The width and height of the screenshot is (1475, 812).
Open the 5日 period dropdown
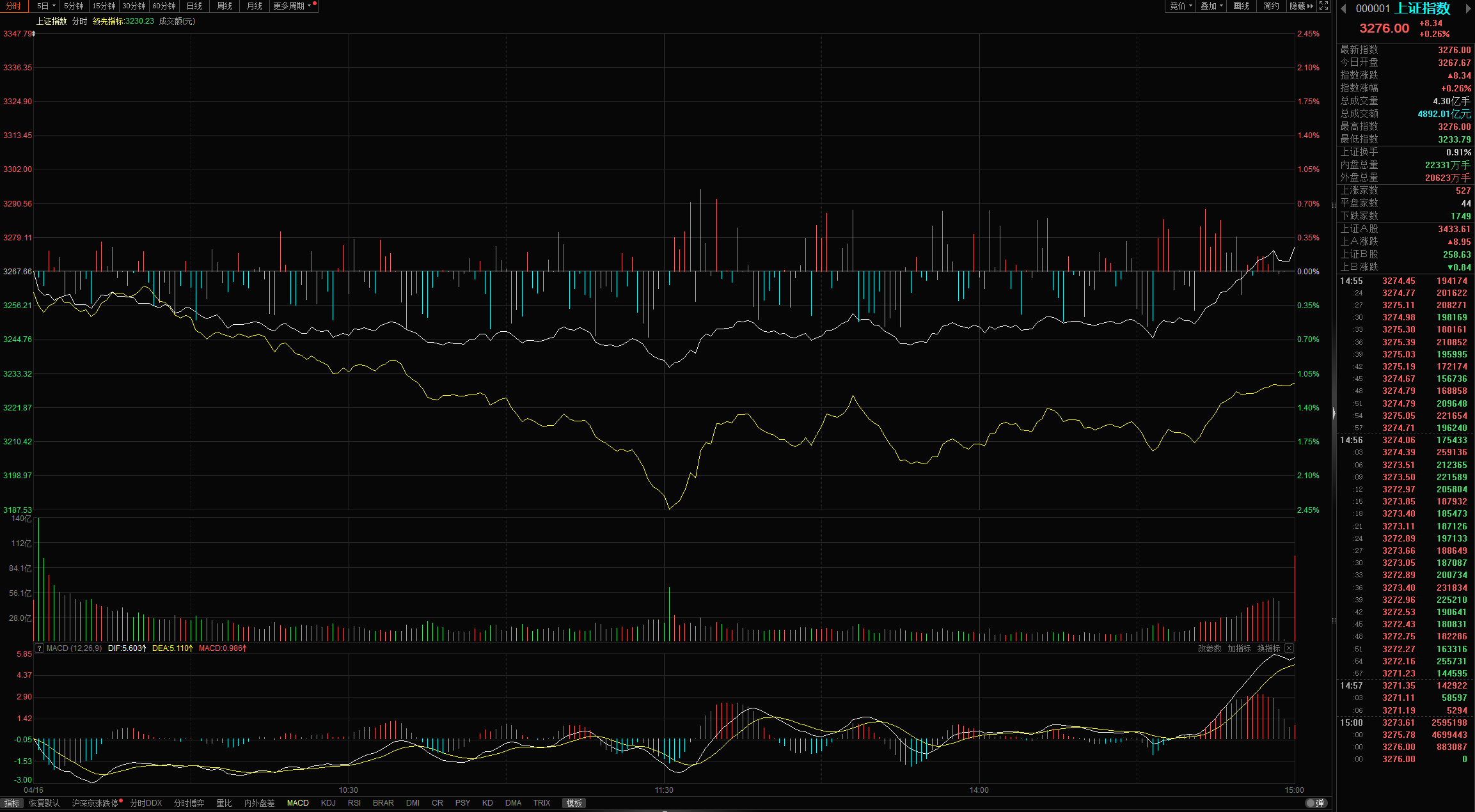46,6
